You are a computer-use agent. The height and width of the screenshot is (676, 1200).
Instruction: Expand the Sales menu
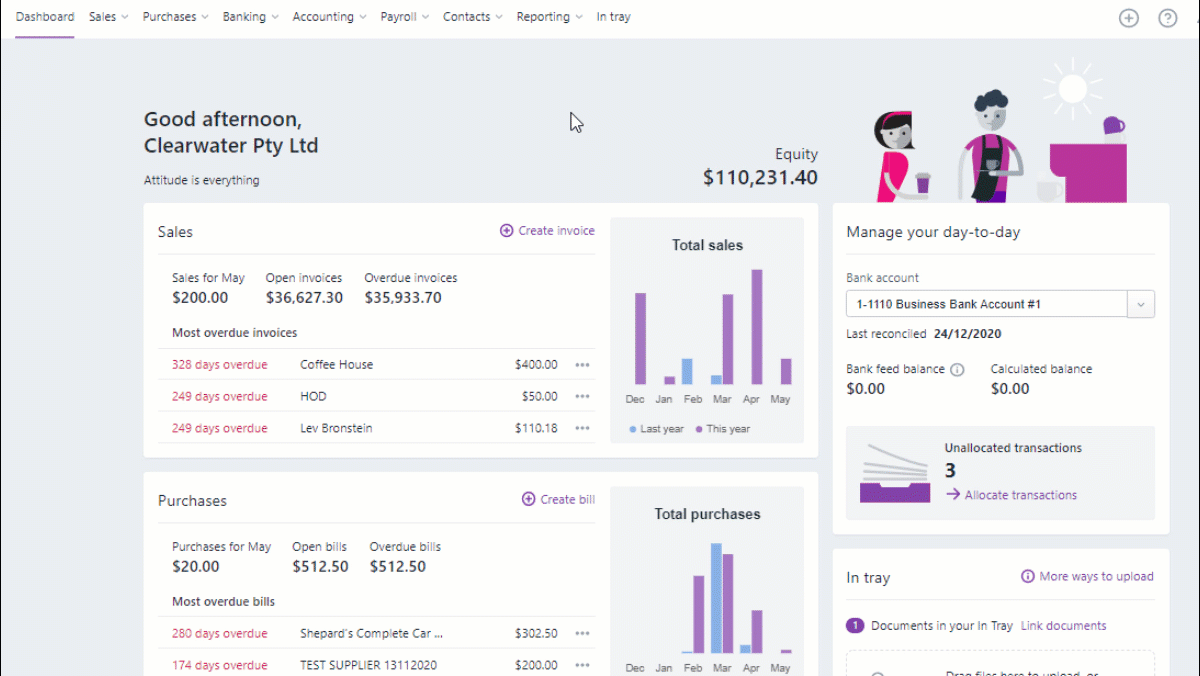[x=108, y=17]
